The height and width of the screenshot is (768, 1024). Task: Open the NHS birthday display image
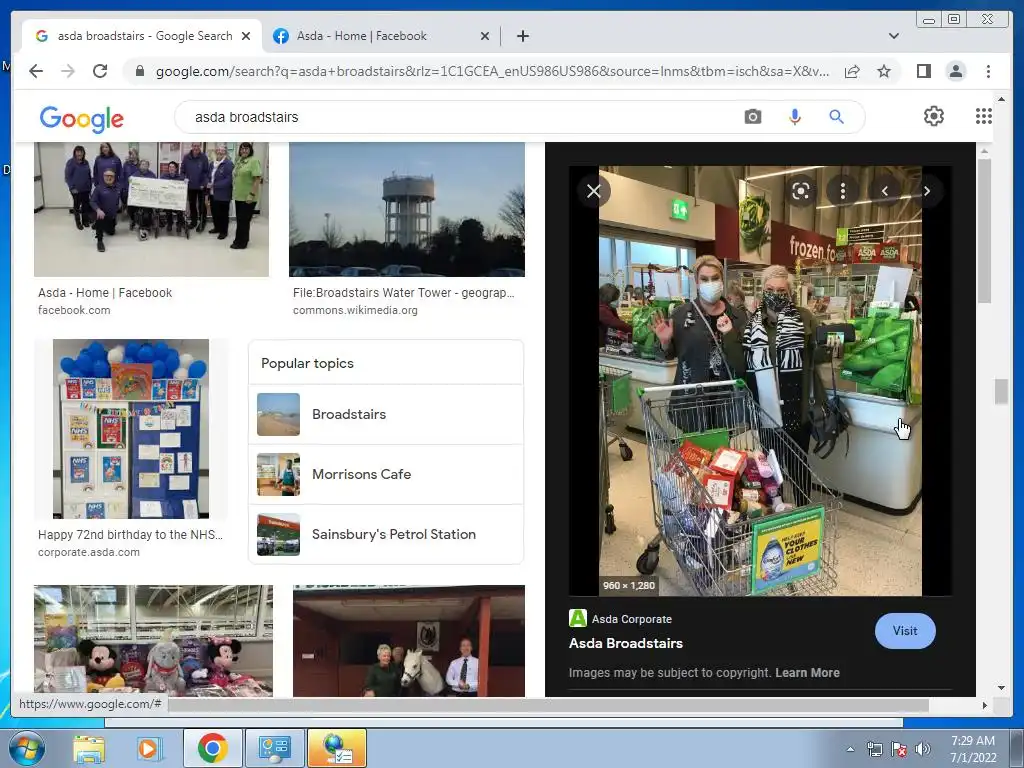131,428
